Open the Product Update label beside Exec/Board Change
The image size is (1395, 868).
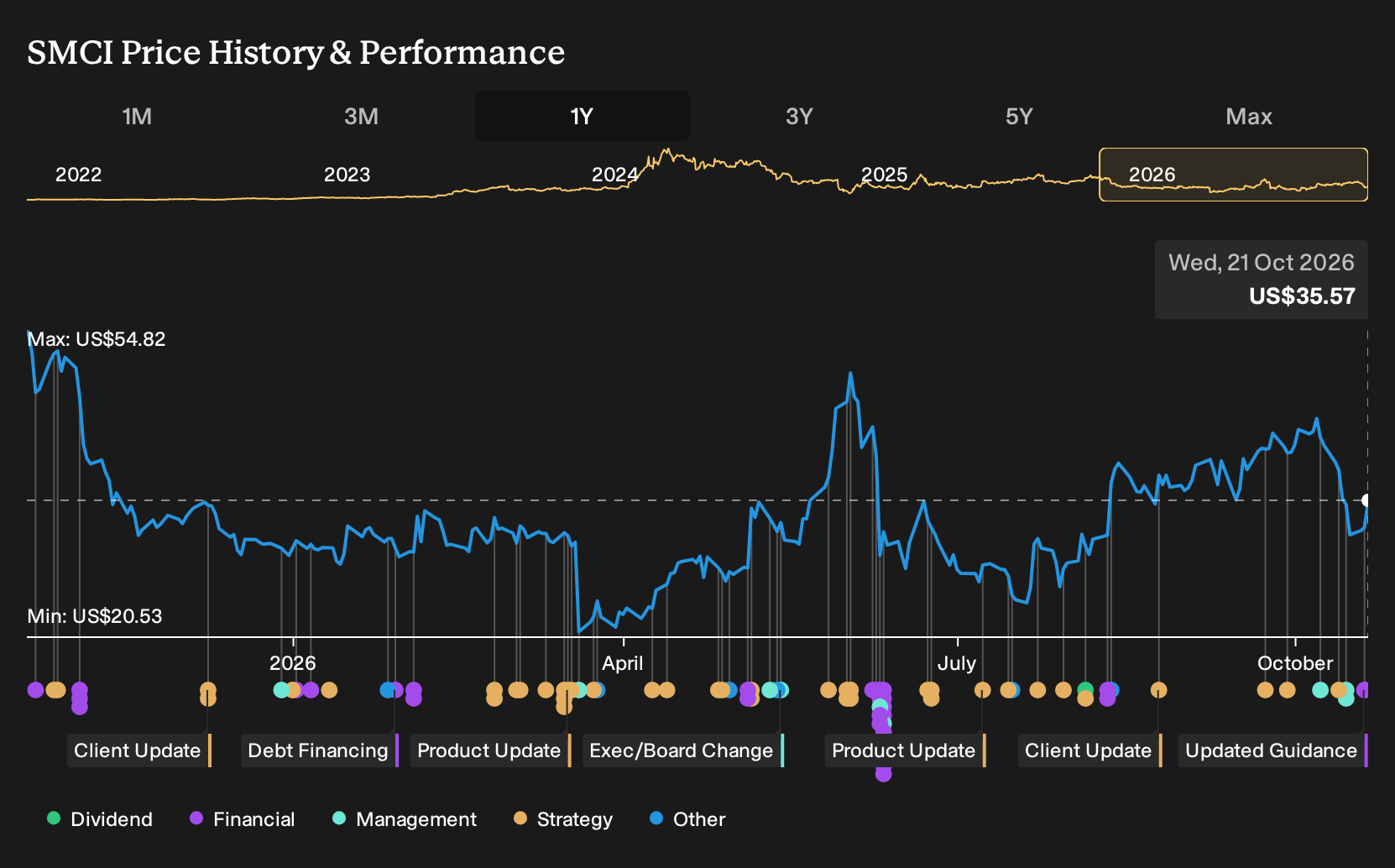(491, 750)
